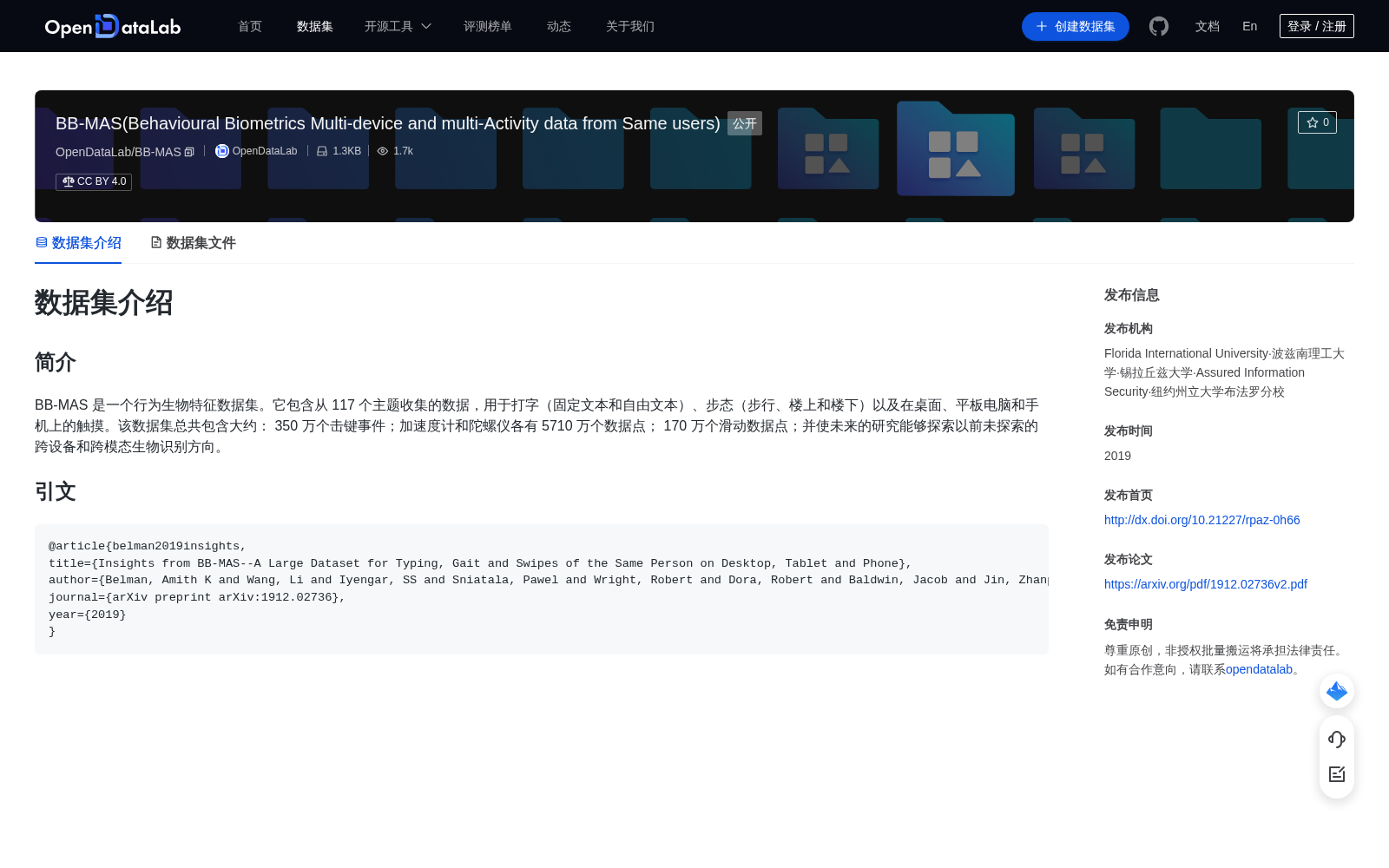Viewport: 1389px width, 868px height.
Task: Click the citation code block
Action: pos(542,589)
